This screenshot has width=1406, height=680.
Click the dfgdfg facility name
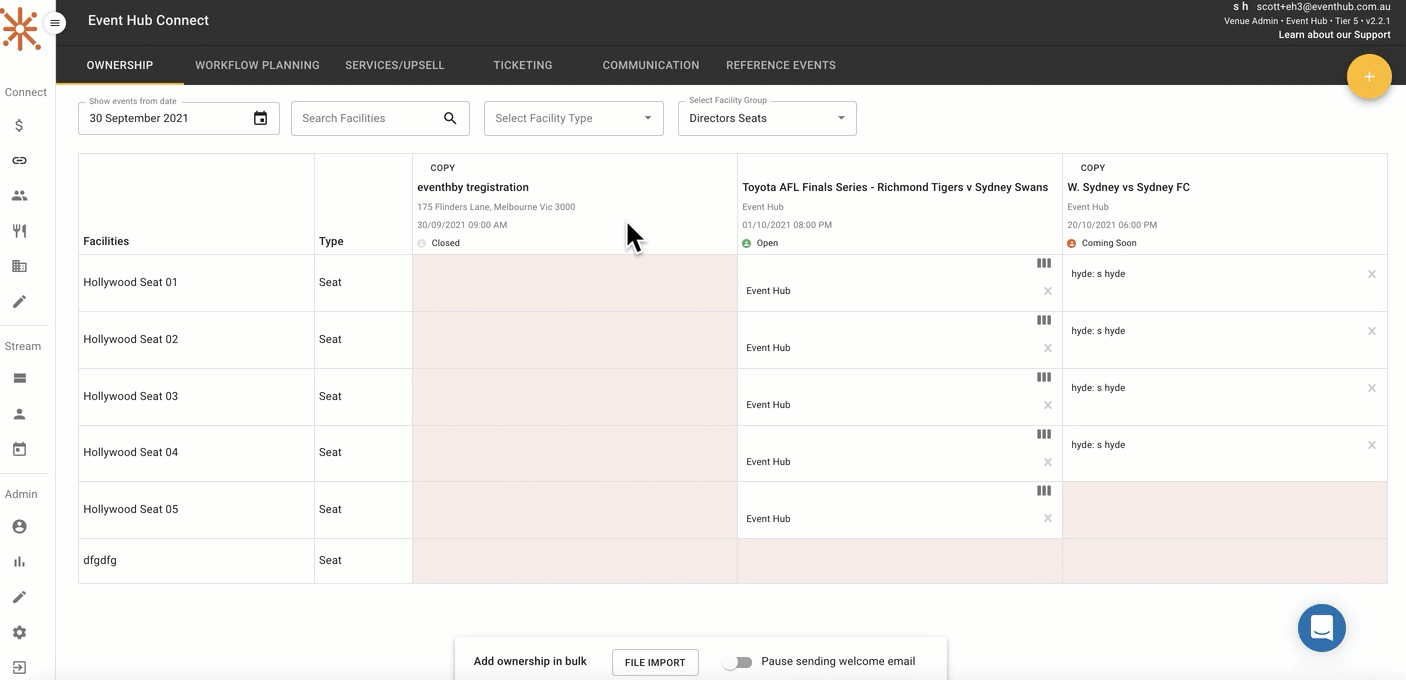coord(100,561)
